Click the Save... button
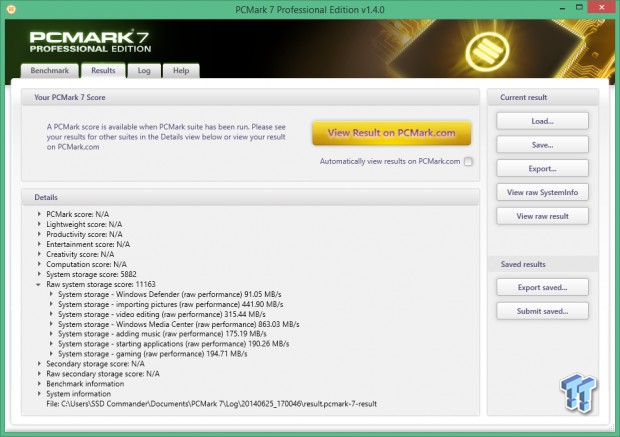620x437 pixels. tap(542, 145)
